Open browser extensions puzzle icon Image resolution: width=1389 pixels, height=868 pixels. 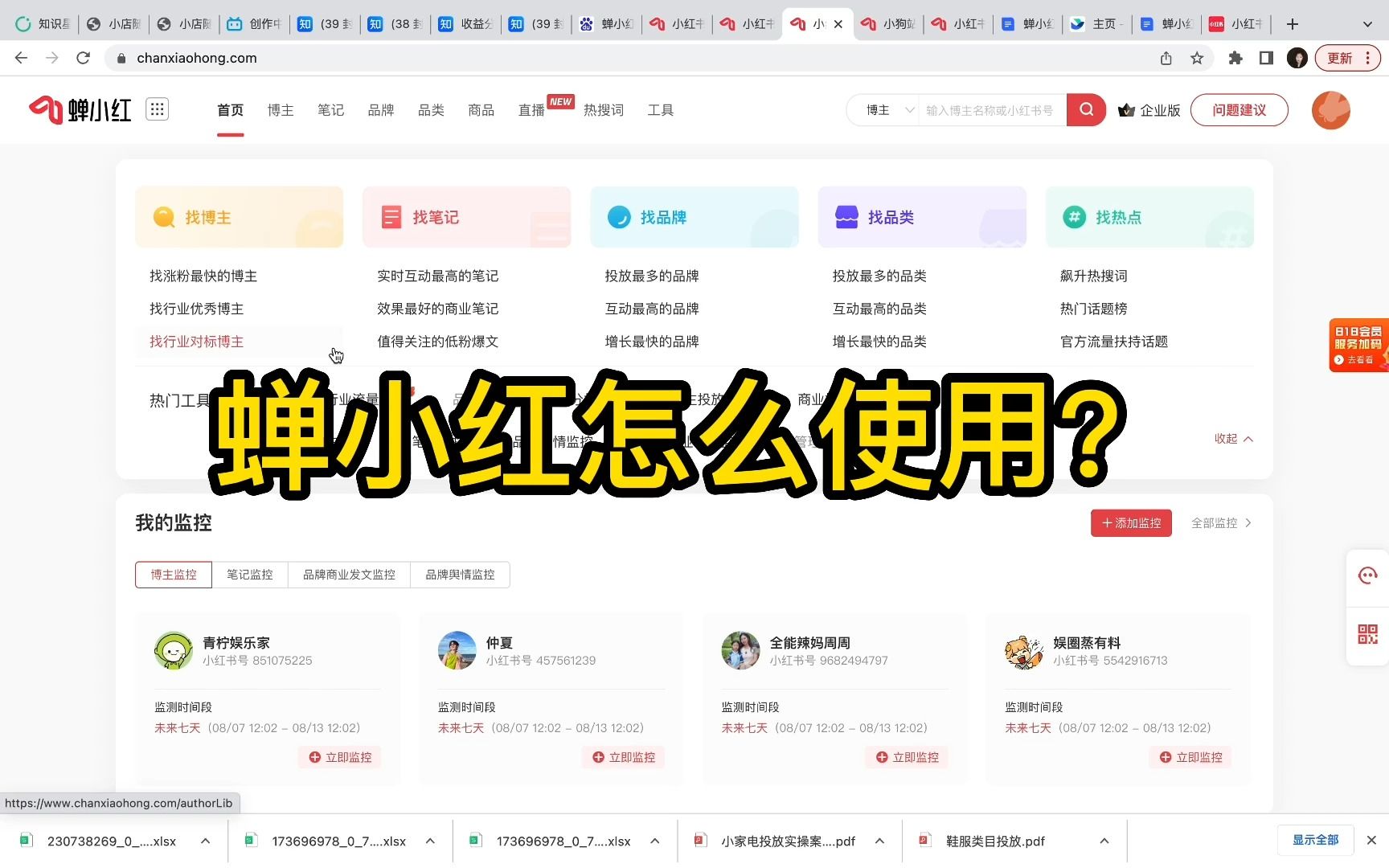click(x=1235, y=58)
